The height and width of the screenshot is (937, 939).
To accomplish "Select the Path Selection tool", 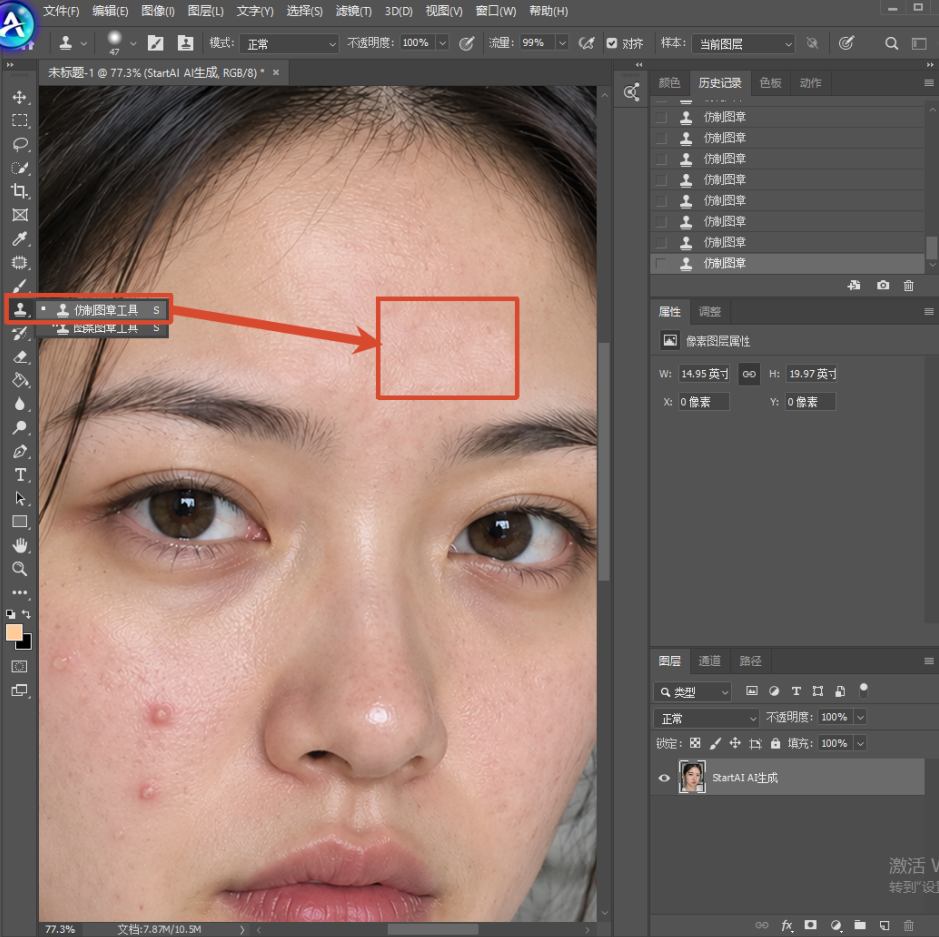I will pos(20,498).
